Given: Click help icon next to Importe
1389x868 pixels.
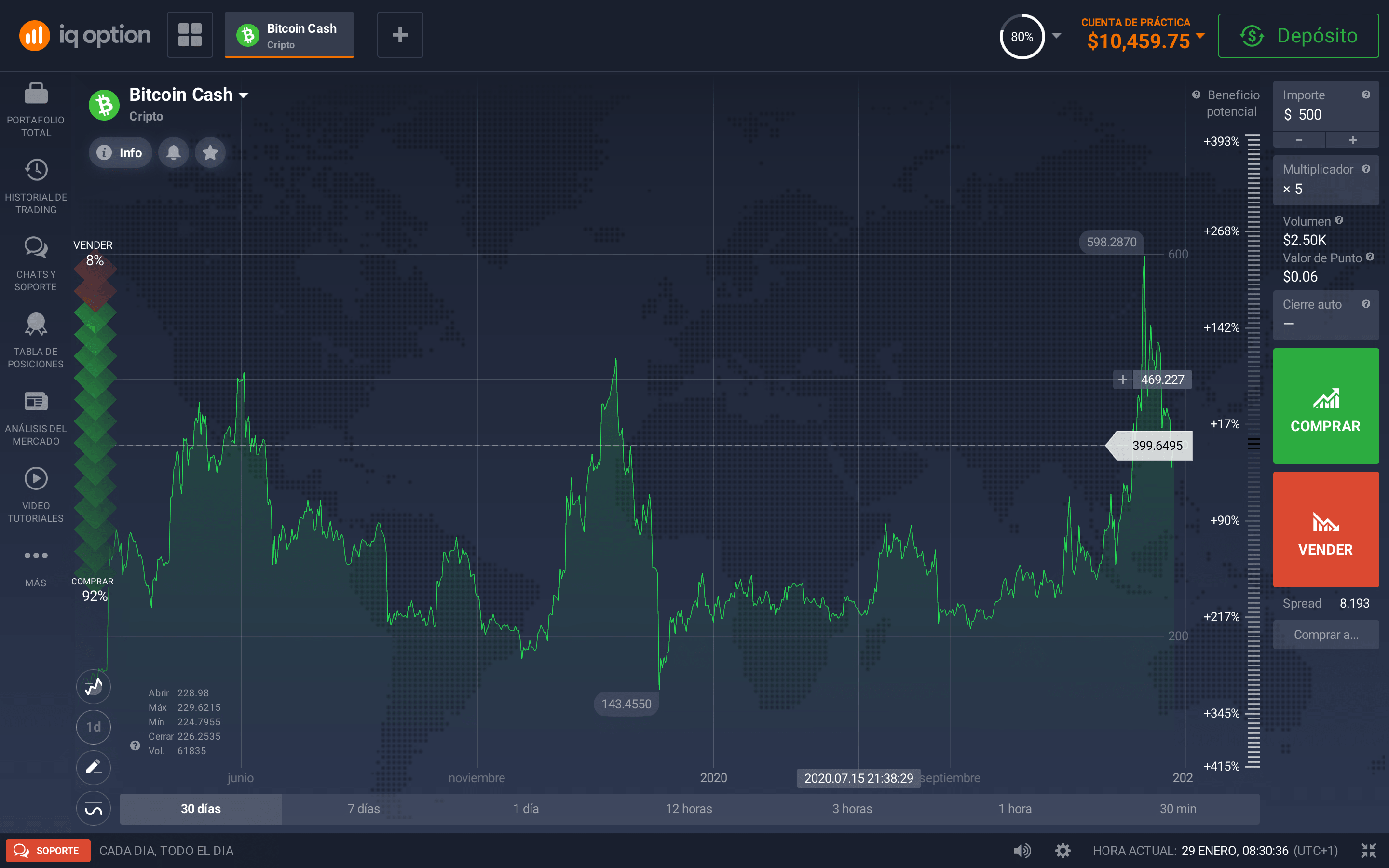Looking at the screenshot, I should tap(1366, 95).
